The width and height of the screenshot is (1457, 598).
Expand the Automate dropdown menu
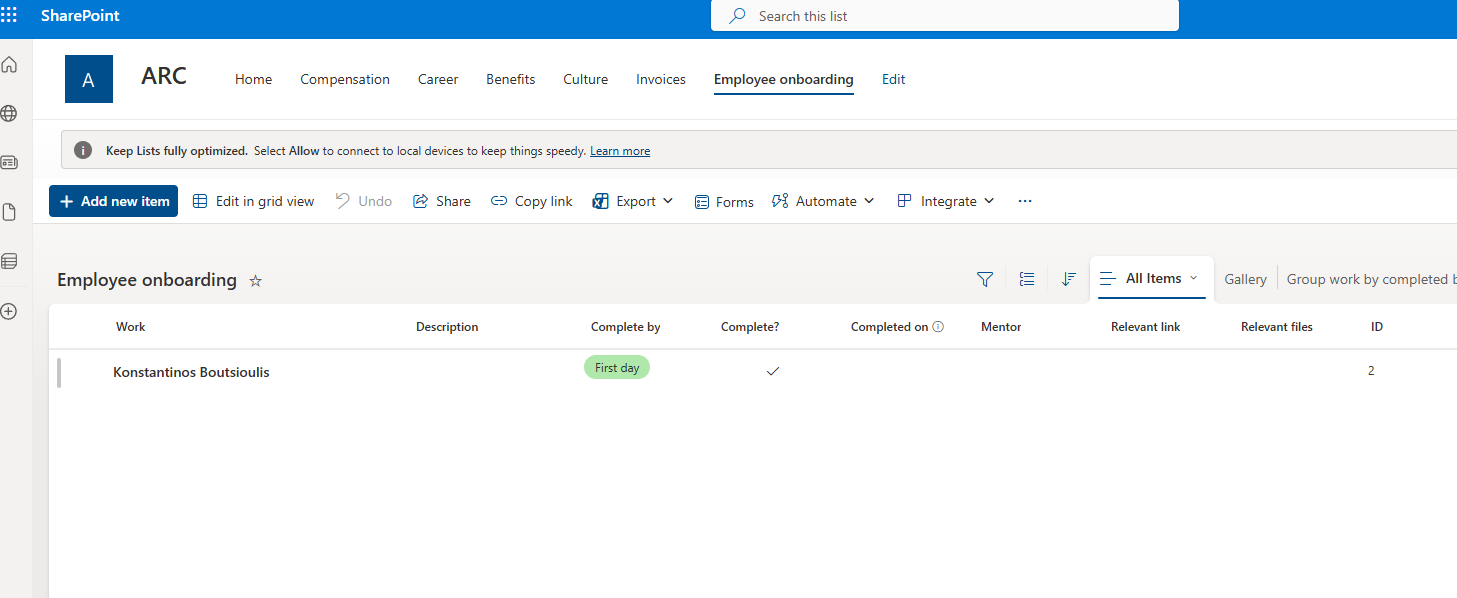click(x=823, y=201)
